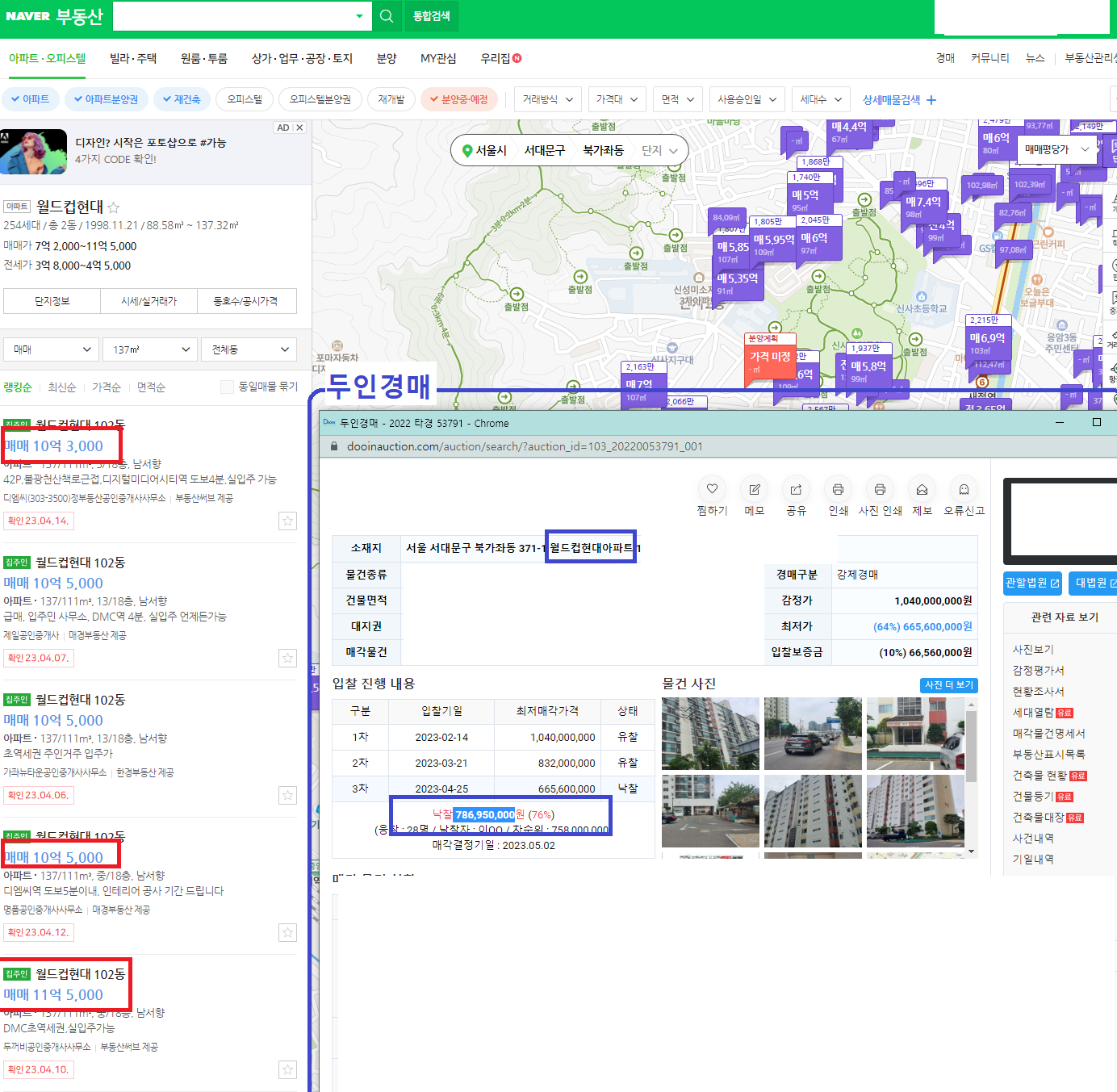Open the search box dropdown arrow
1117x1092 pixels.
point(359,16)
